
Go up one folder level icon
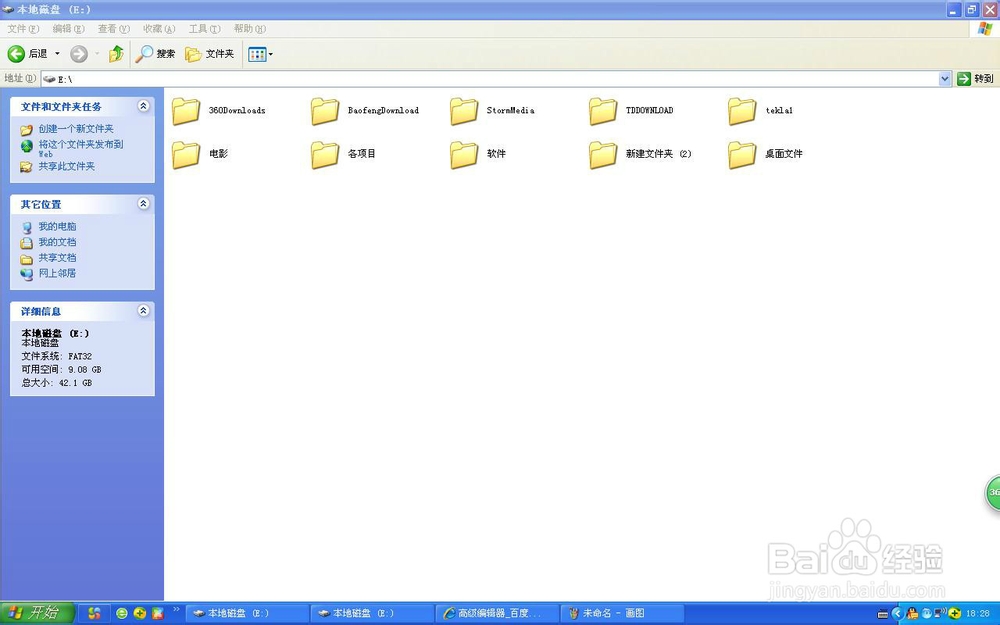click(x=116, y=54)
